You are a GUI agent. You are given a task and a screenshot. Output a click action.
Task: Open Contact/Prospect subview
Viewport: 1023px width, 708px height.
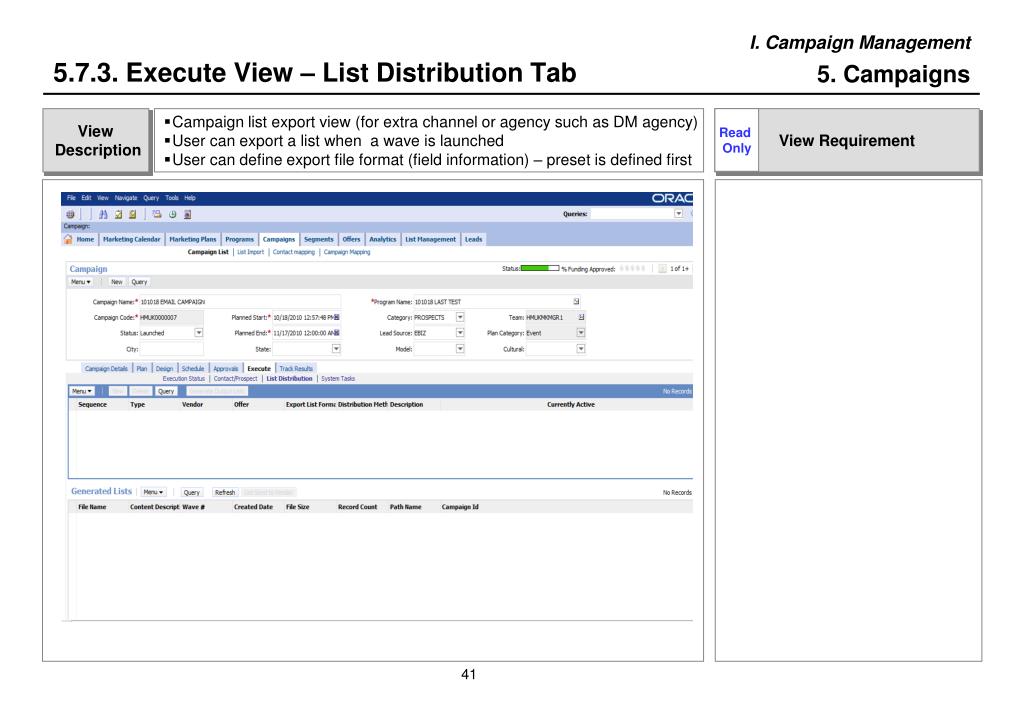point(236,378)
